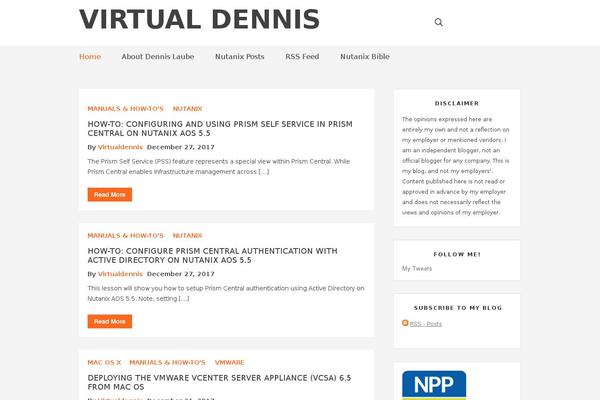Open Manuals & How-To's category on Active Directory post
The height and width of the screenshot is (400, 600).
(126, 235)
